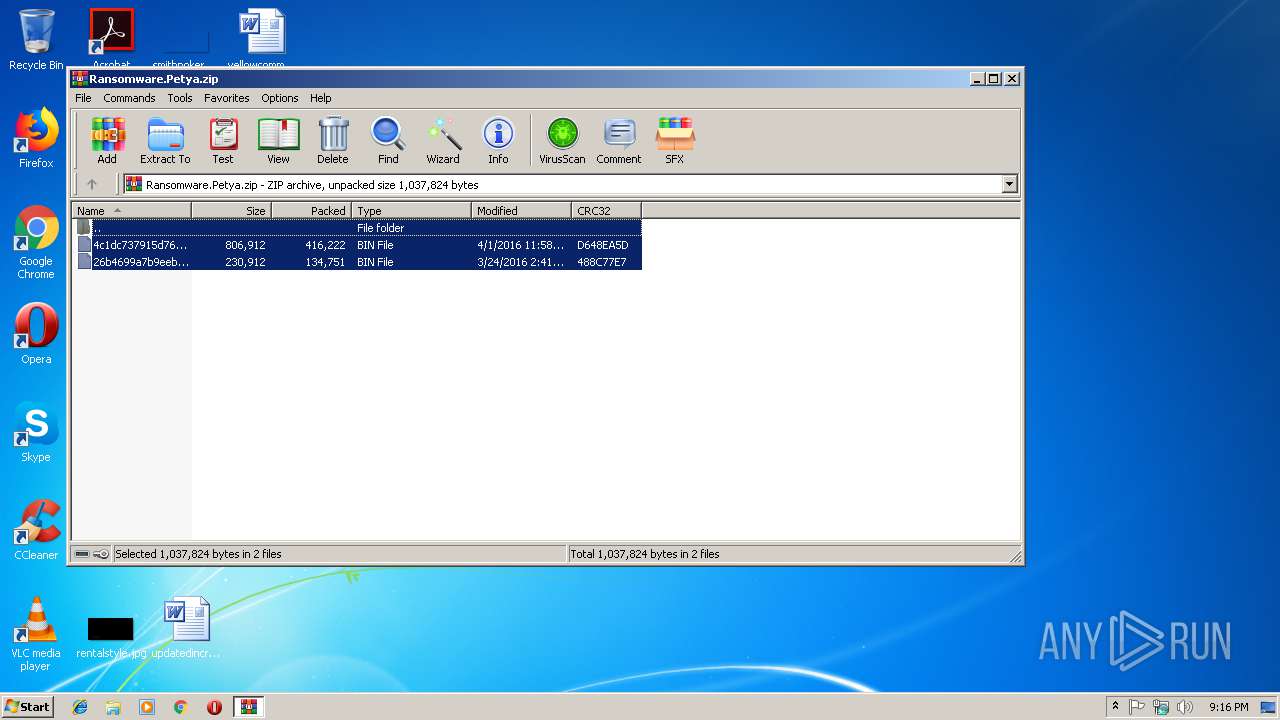Open the CCleaner desktop shortcut
Screen dimensions: 1280x720
point(36,530)
